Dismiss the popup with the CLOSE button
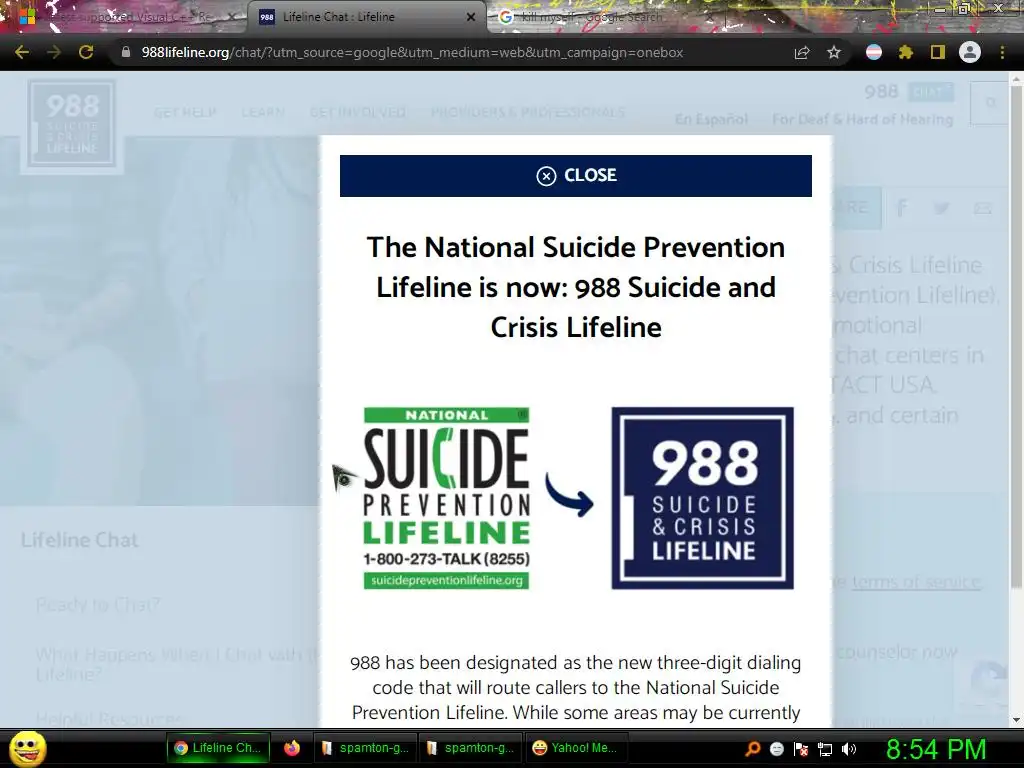This screenshot has width=1024, height=768. coord(576,176)
